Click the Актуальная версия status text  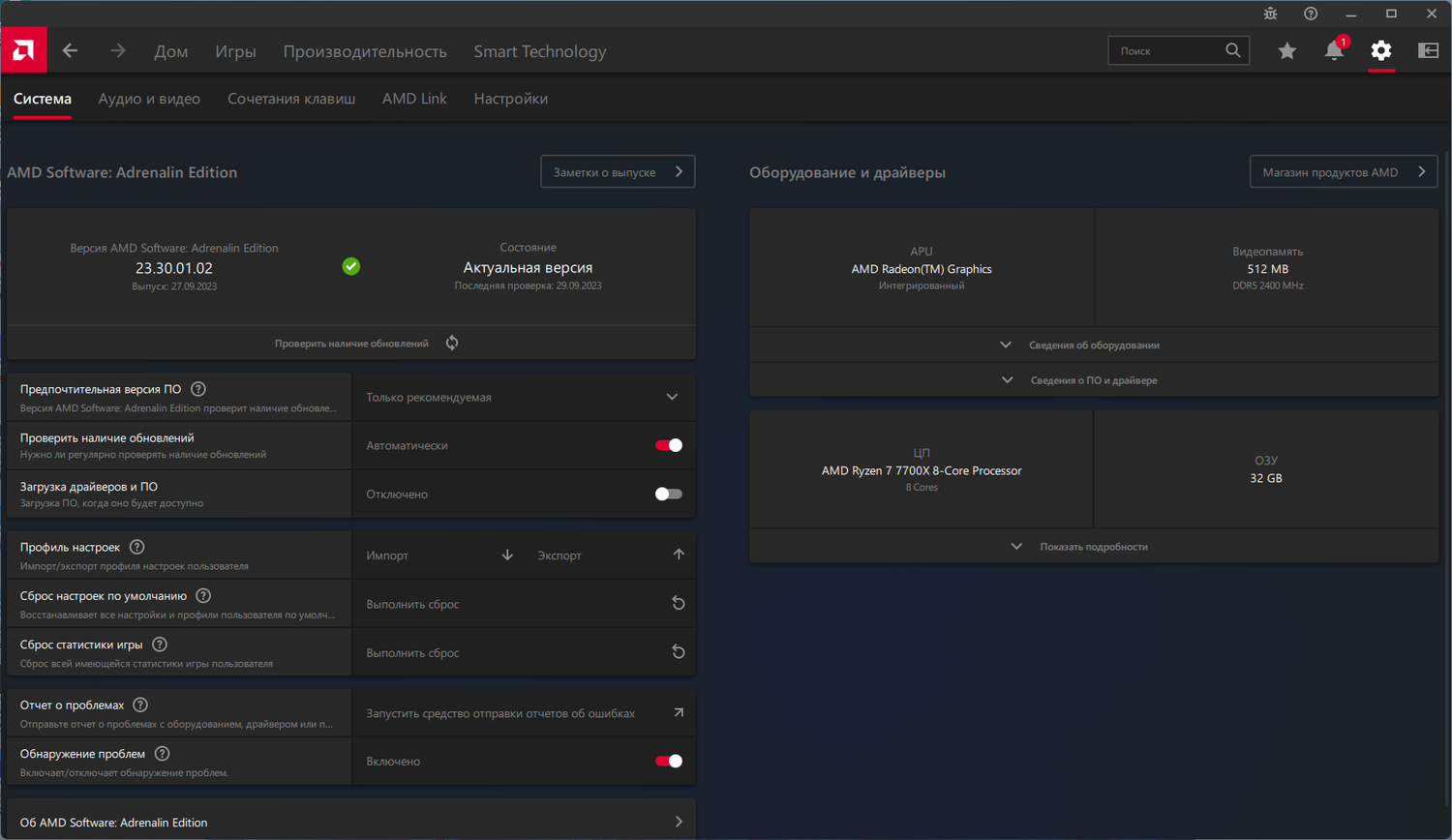tap(528, 267)
